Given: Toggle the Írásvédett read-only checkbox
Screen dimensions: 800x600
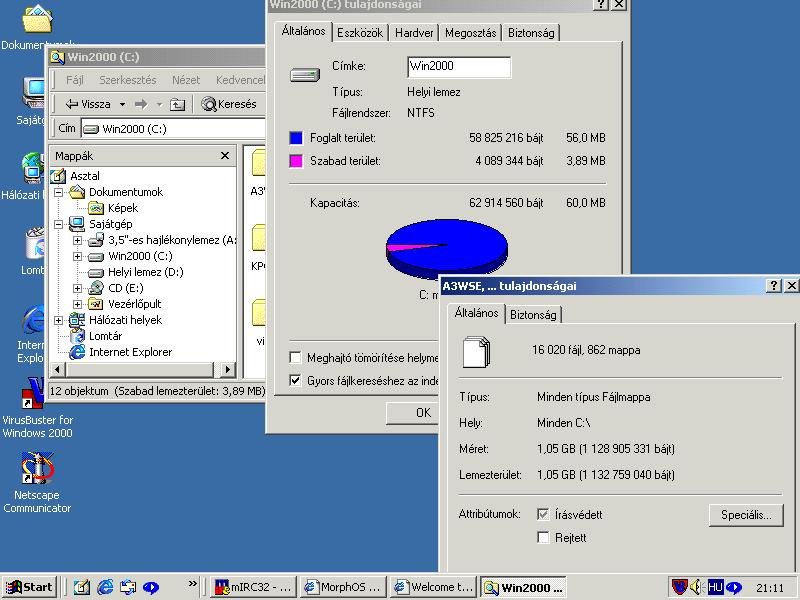Looking at the screenshot, I should pos(543,514).
